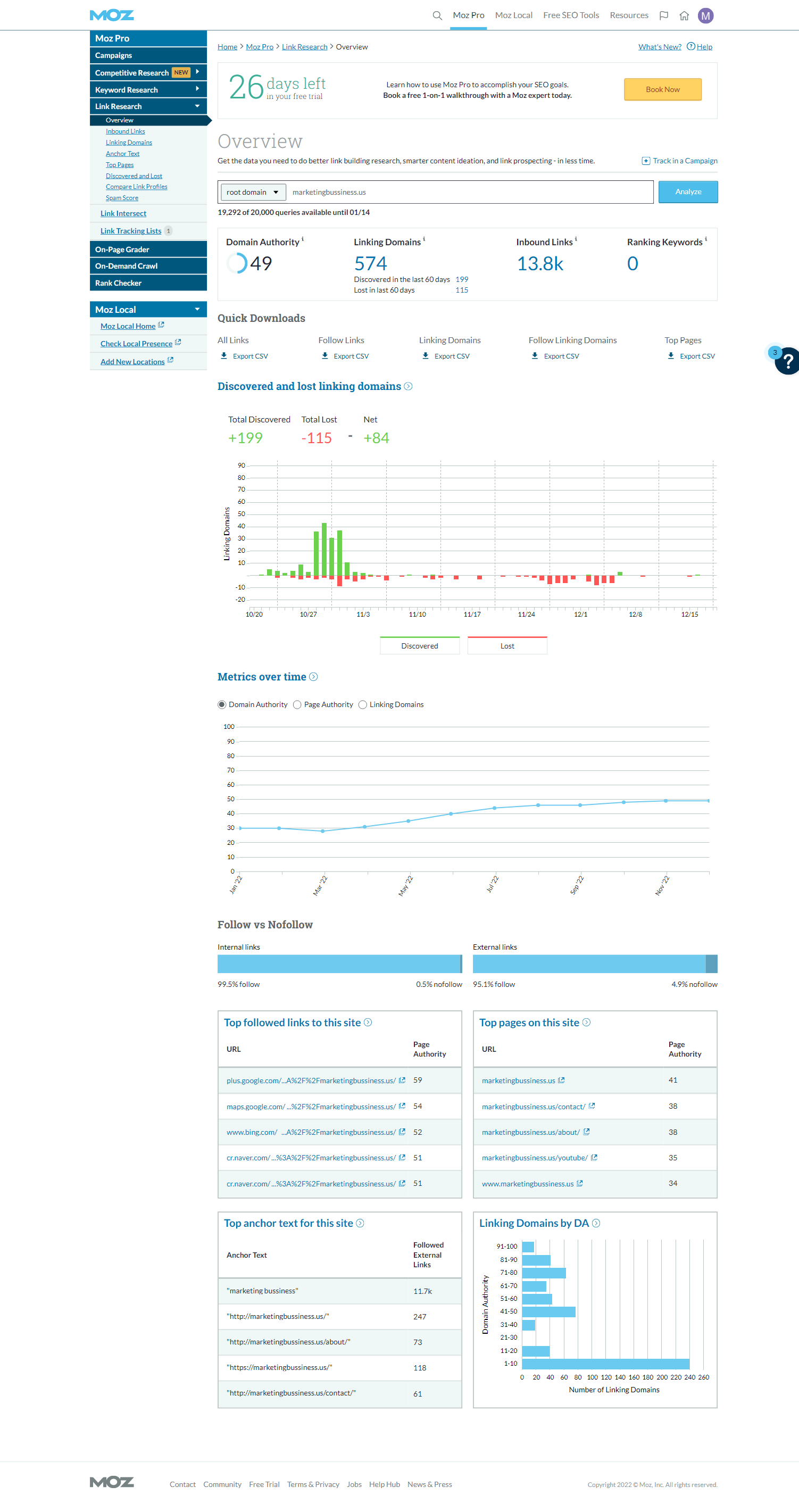Open the floating help widget question mark
799x1512 pixels.
788,361
